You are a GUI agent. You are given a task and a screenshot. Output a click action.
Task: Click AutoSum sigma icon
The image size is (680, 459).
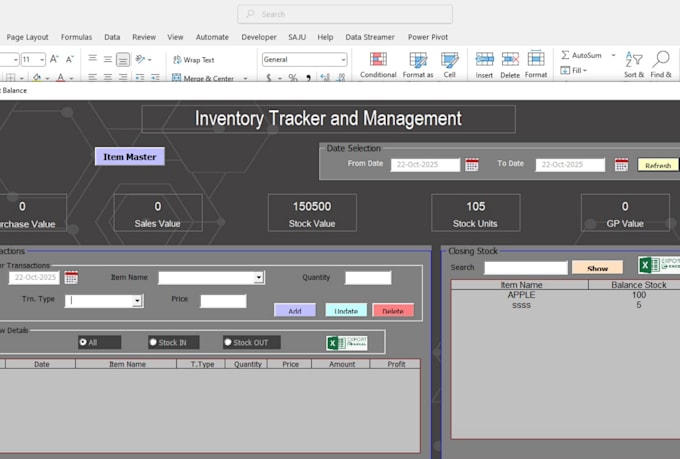click(x=565, y=55)
